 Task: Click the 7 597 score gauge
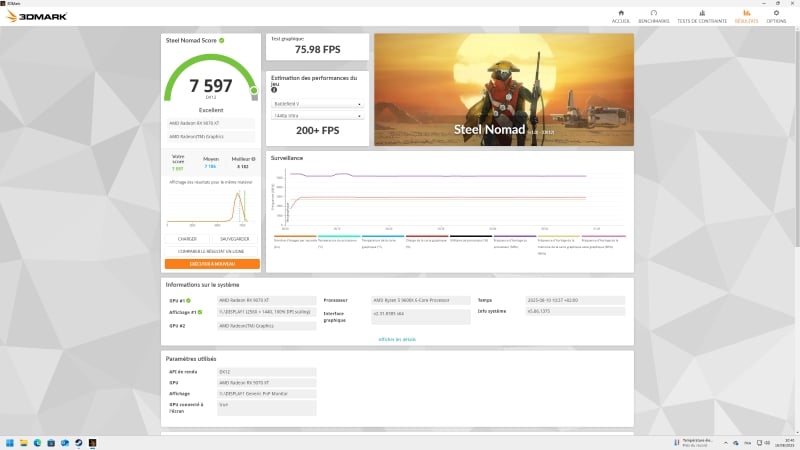tap(211, 79)
